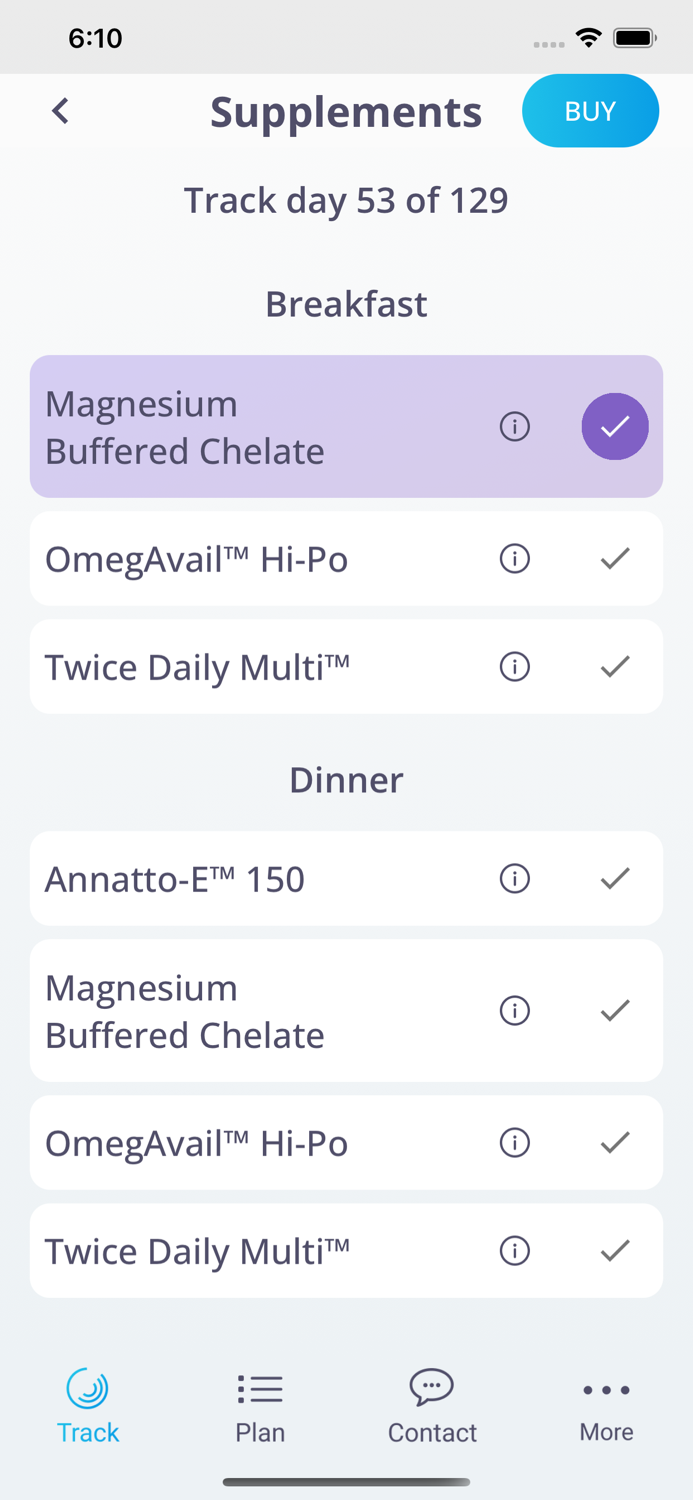Screen dimensions: 693x1500
Task: Open info for dinner Twice Daily Multi
Action: [x=514, y=1251]
